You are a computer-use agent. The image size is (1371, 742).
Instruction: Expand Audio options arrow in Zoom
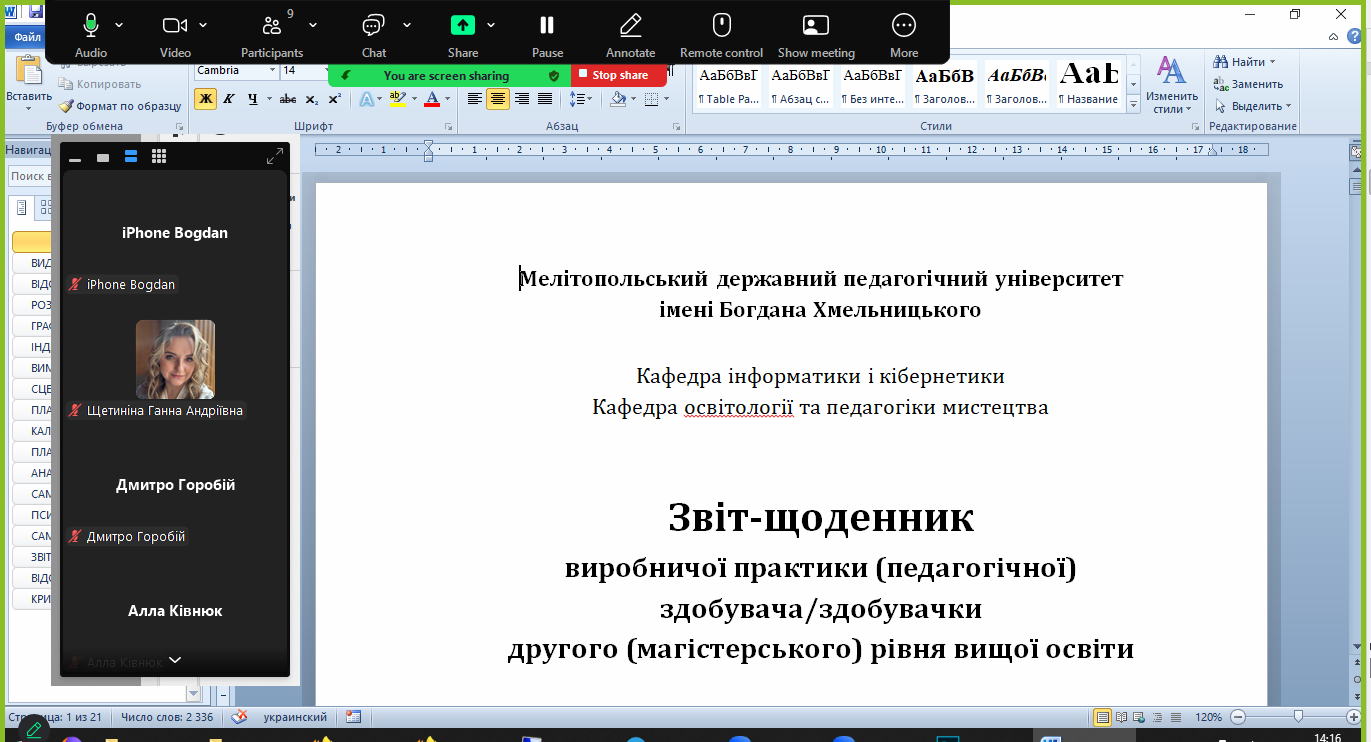pyautogui.click(x=120, y=25)
